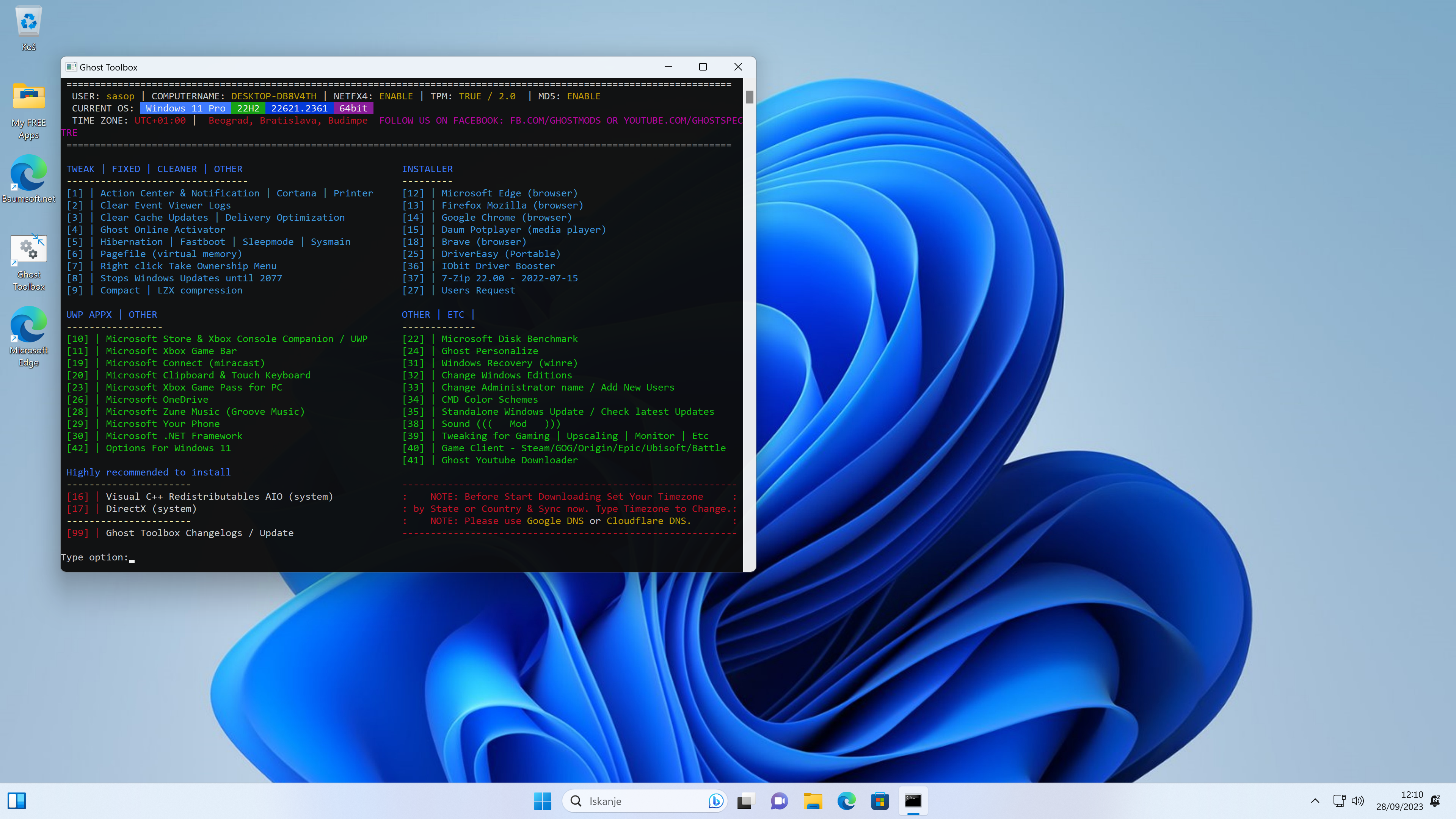The height and width of the screenshot is (819, 1456).
Task: Select the console window taskbar icon
Action: [x=913, y=801]
